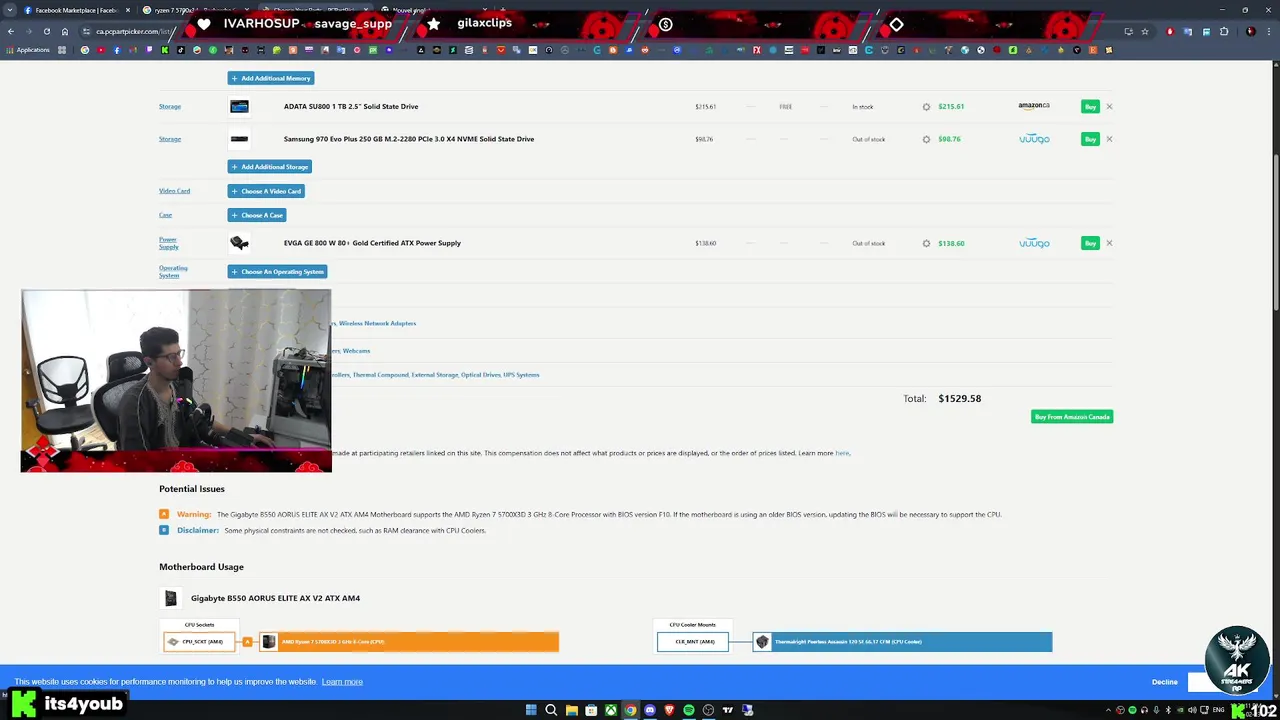
Task: Click the 'here' learn more link
Action: coord(842,453)
